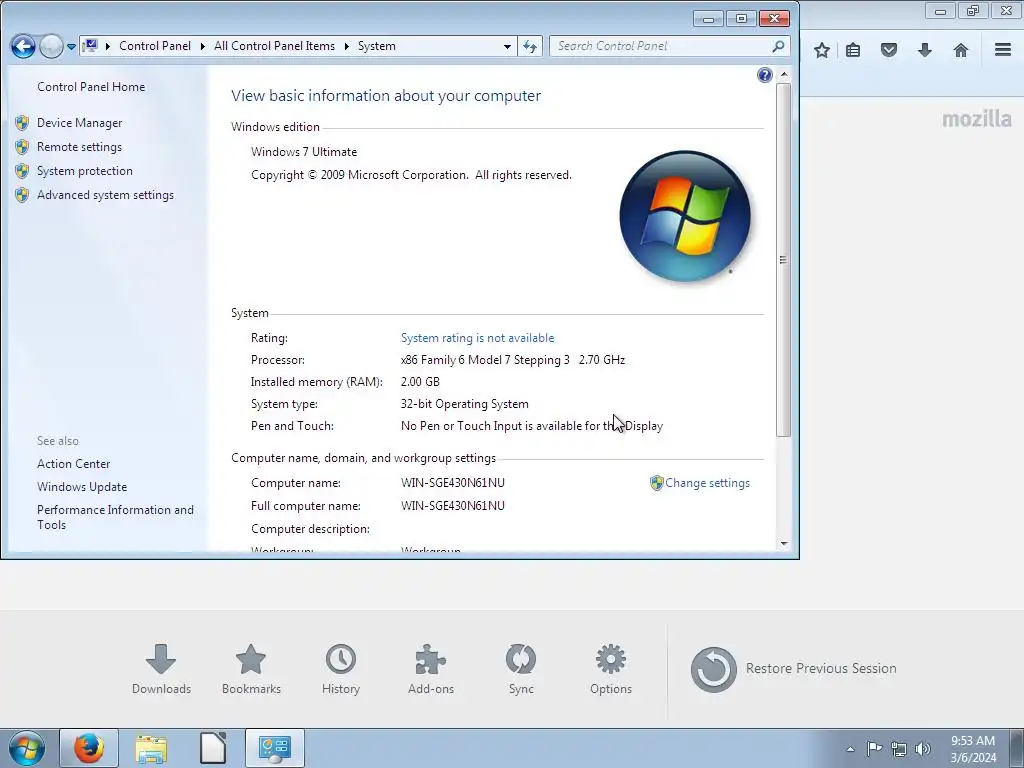Open History from Firefox start page
The image size is (1024, 768).
[x=341, y=669]
